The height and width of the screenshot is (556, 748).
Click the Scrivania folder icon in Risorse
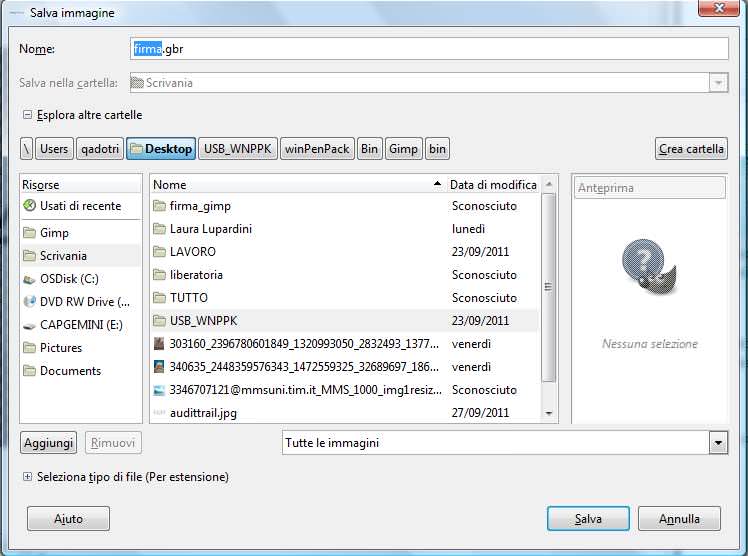[30, 256]
